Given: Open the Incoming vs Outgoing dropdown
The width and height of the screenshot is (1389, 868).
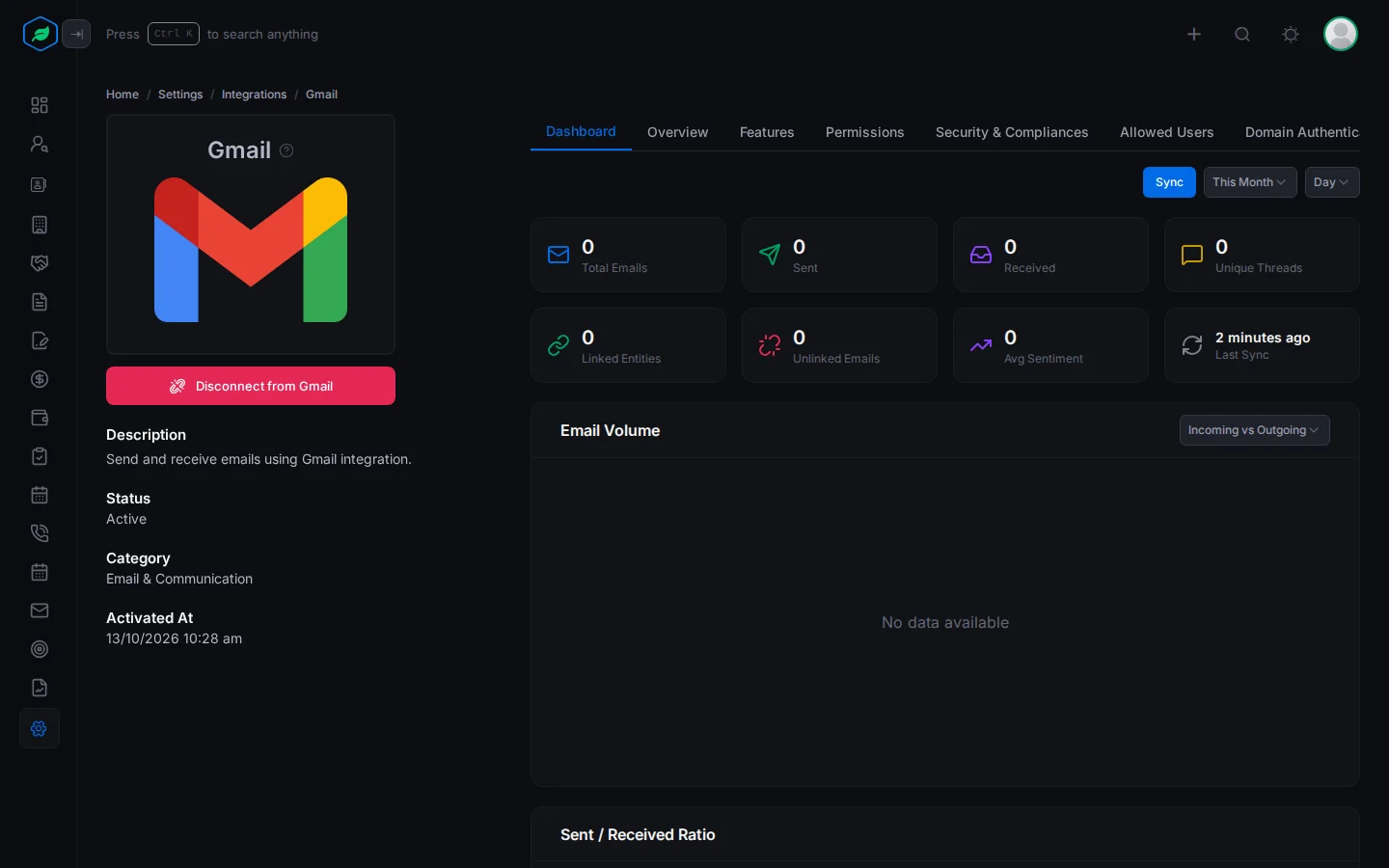Looking at the screenshot, I should coord(1255,430).
